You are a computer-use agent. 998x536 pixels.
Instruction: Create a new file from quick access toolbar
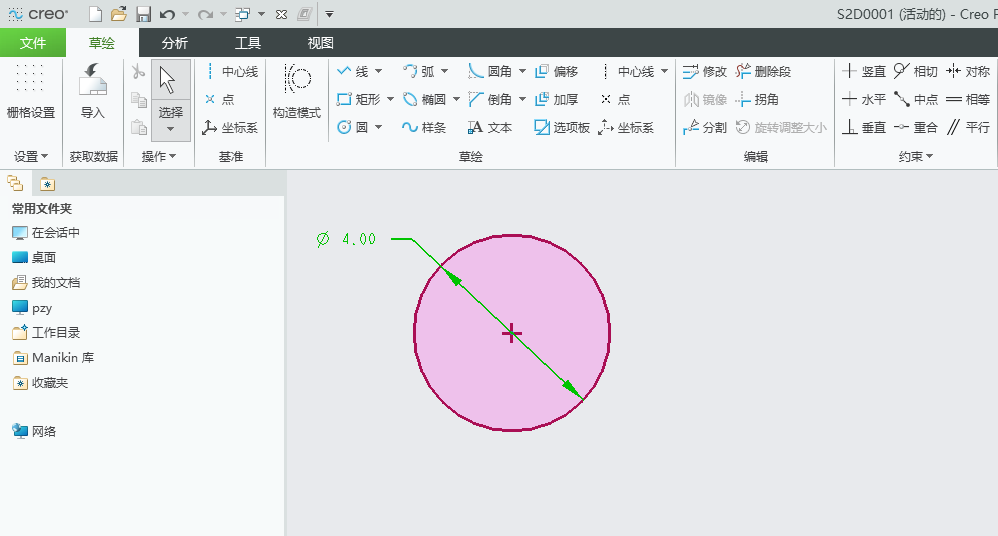pos(95,14)
